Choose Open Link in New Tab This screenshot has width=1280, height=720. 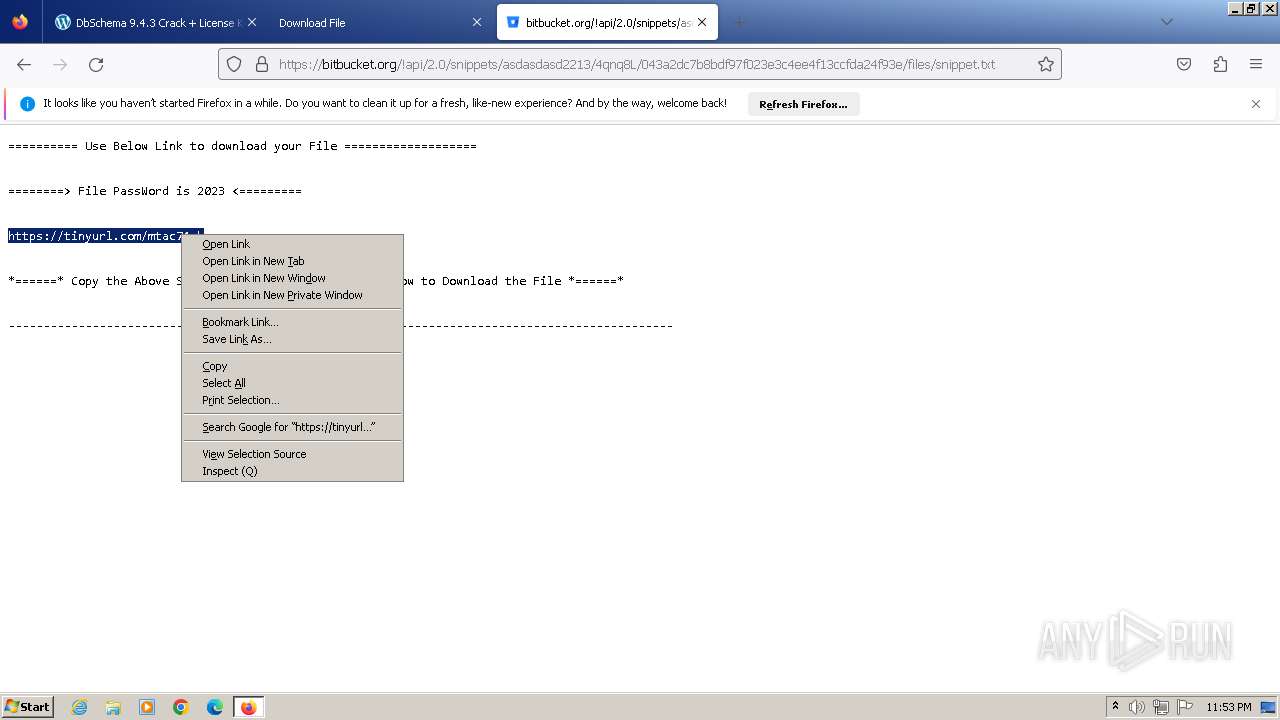tap(292, 261)
